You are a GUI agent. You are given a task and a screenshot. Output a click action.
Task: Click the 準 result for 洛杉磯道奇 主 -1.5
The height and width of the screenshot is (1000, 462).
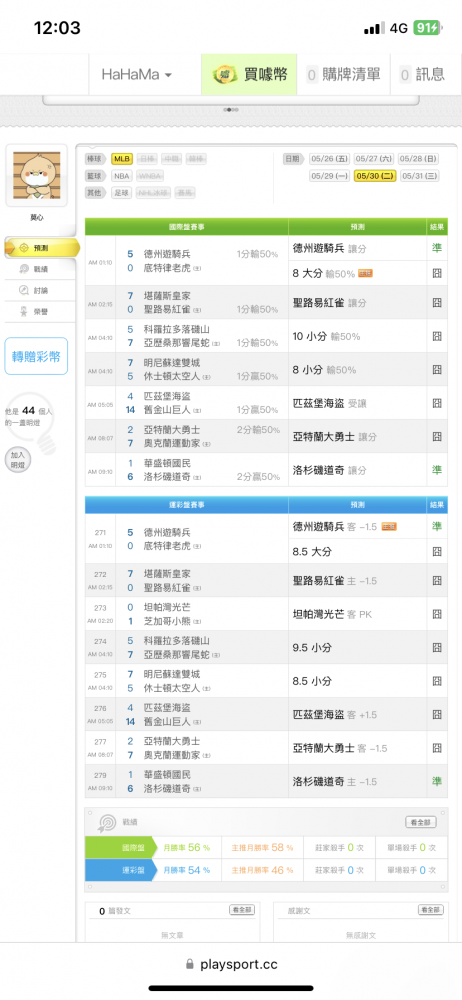point(437,781)
